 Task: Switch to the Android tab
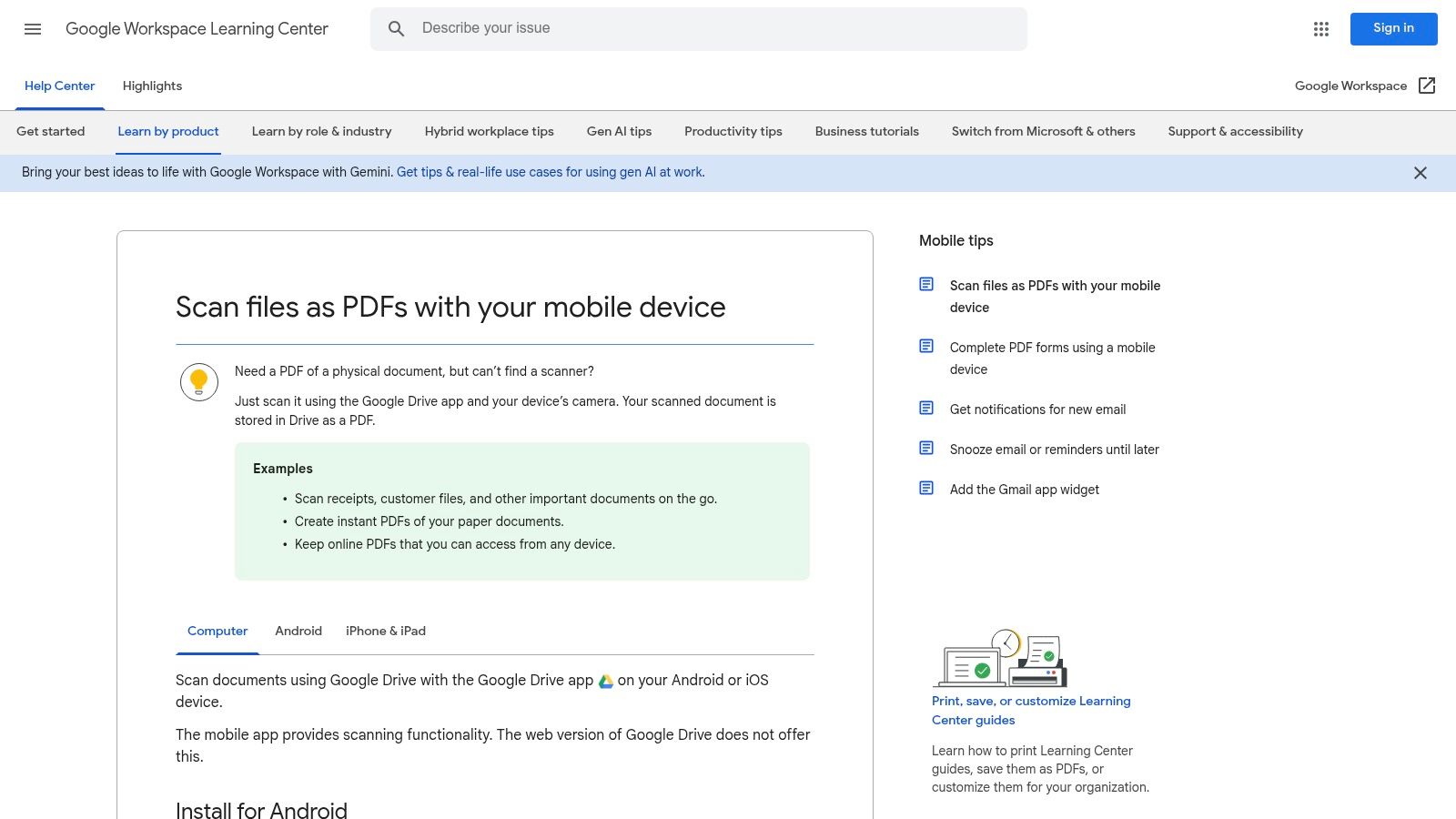[298, 631]
